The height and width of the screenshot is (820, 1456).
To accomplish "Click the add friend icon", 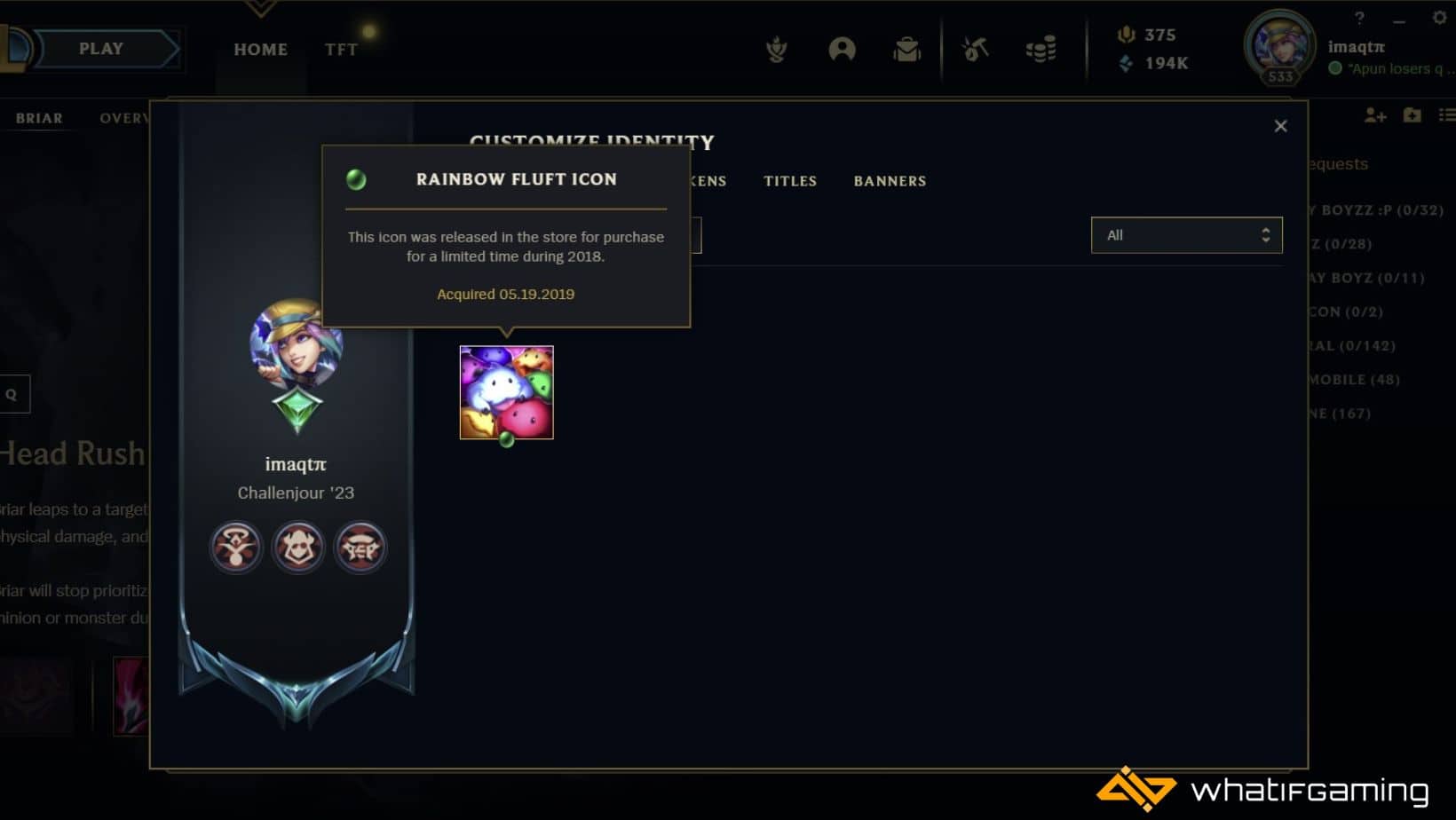I will [1375, 115].
